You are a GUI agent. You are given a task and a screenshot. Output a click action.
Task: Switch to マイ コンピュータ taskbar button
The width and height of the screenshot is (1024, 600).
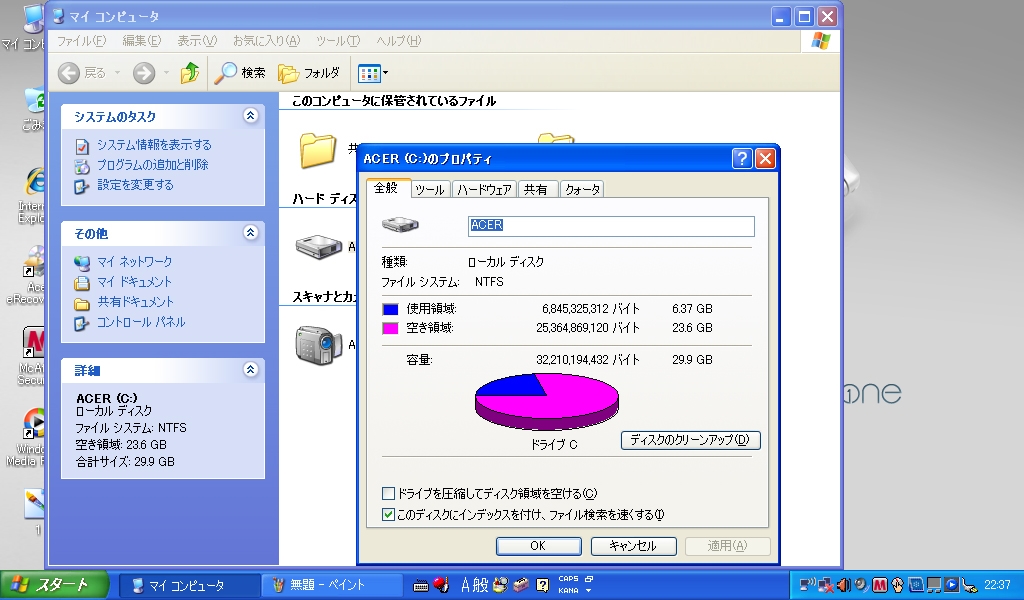pyautogui.click(x=188, y=585)
